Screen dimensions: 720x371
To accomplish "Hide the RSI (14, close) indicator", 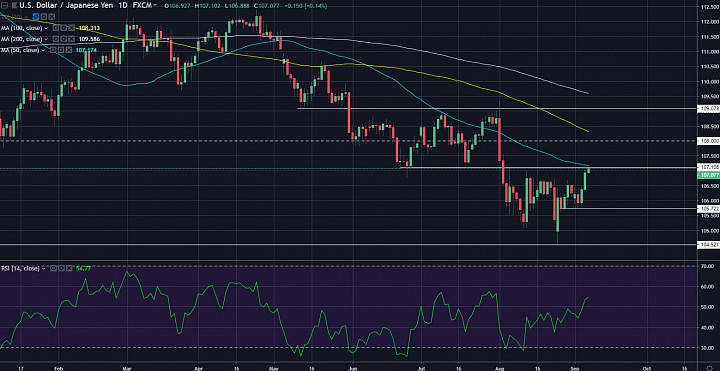I will click(53, 268).
